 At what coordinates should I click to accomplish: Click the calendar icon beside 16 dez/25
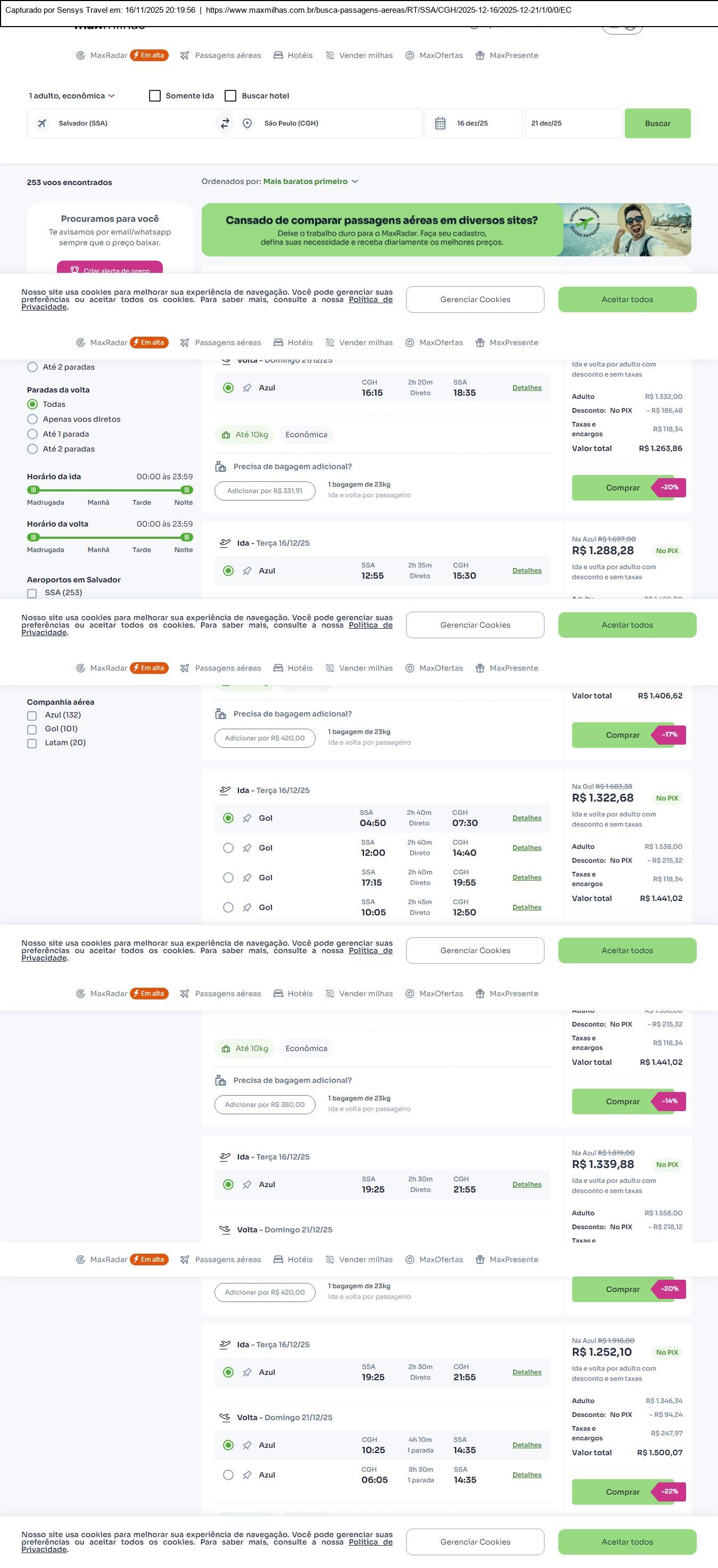coord(440,123)
